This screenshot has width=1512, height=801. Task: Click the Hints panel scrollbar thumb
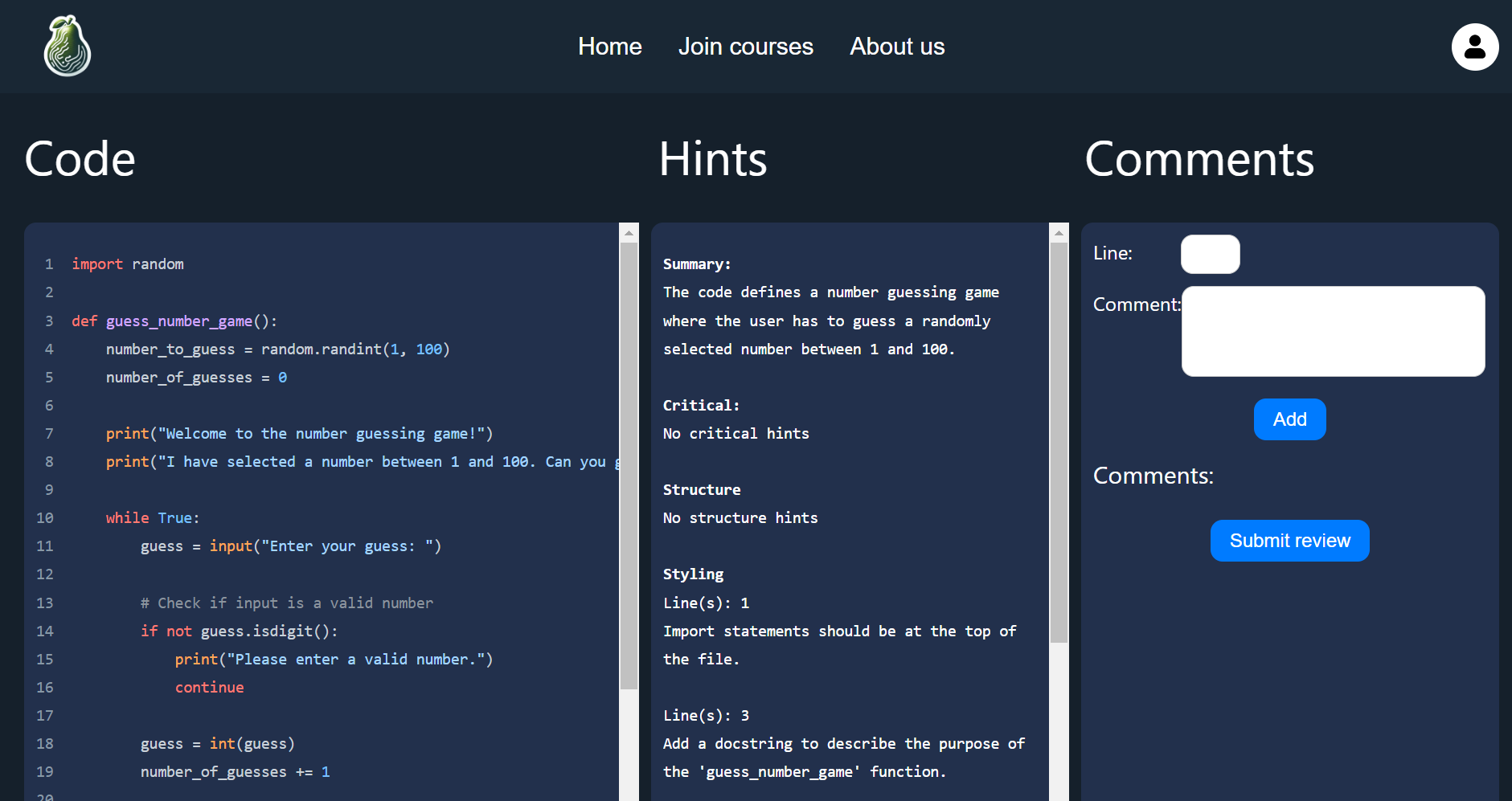[1059, 442]
